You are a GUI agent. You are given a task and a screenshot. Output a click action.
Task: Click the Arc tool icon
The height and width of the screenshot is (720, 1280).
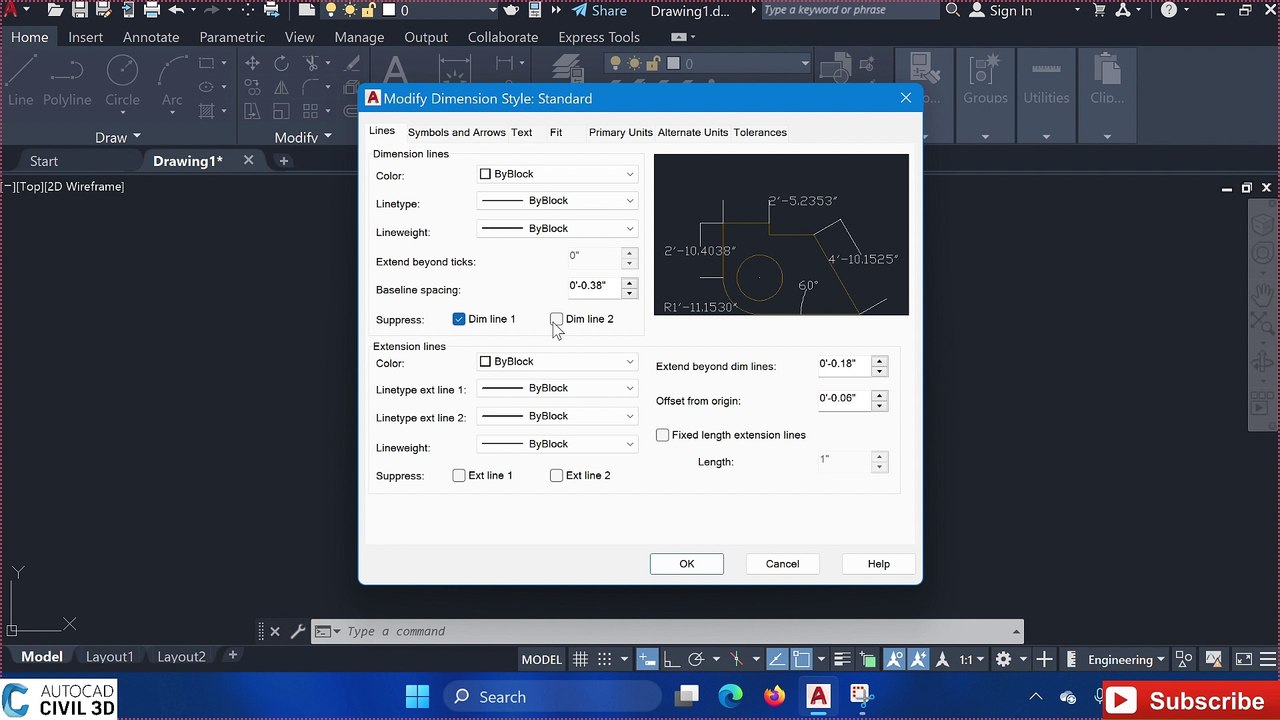(172, 80)
